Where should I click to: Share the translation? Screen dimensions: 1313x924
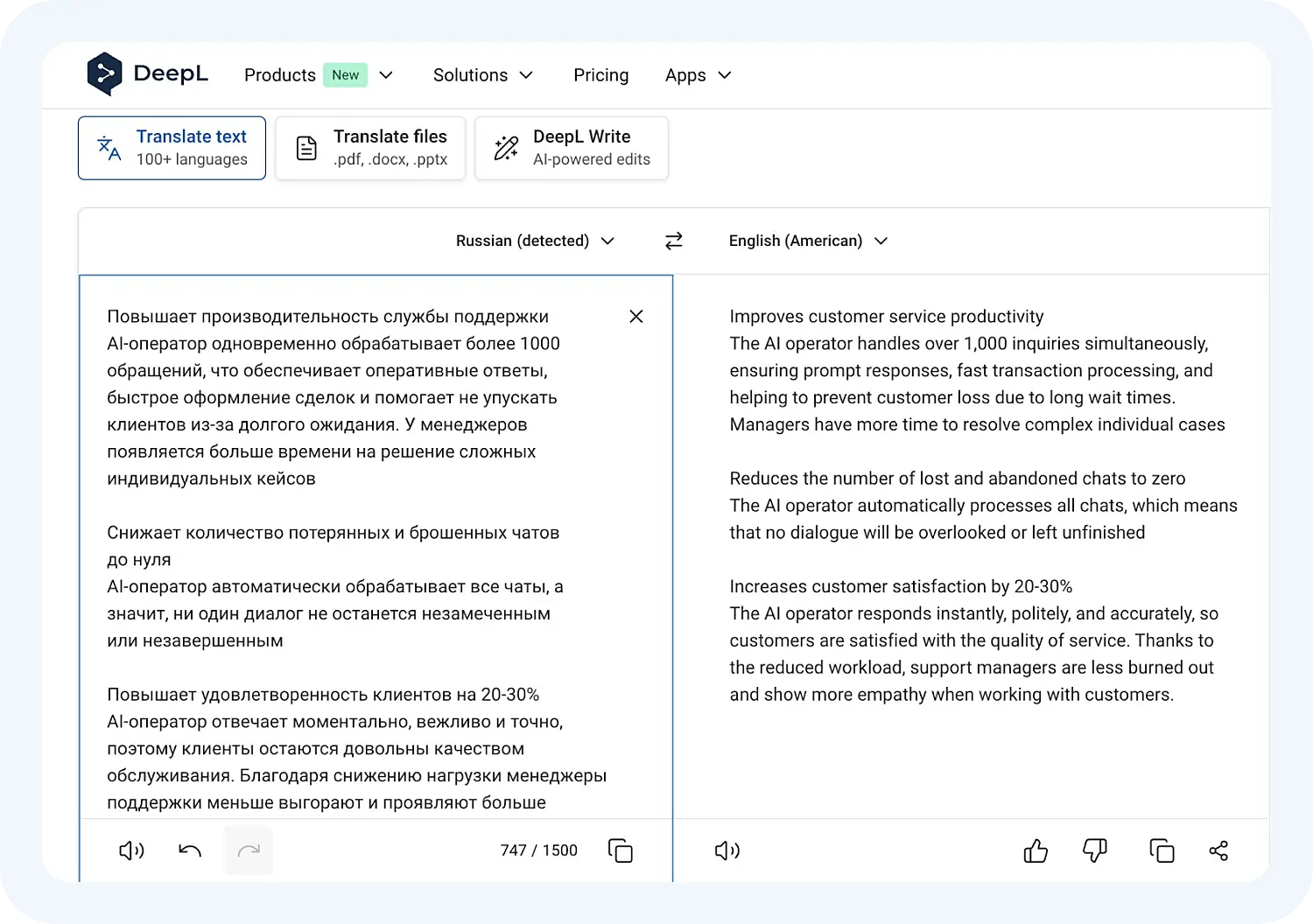[x=1218, y=850]
